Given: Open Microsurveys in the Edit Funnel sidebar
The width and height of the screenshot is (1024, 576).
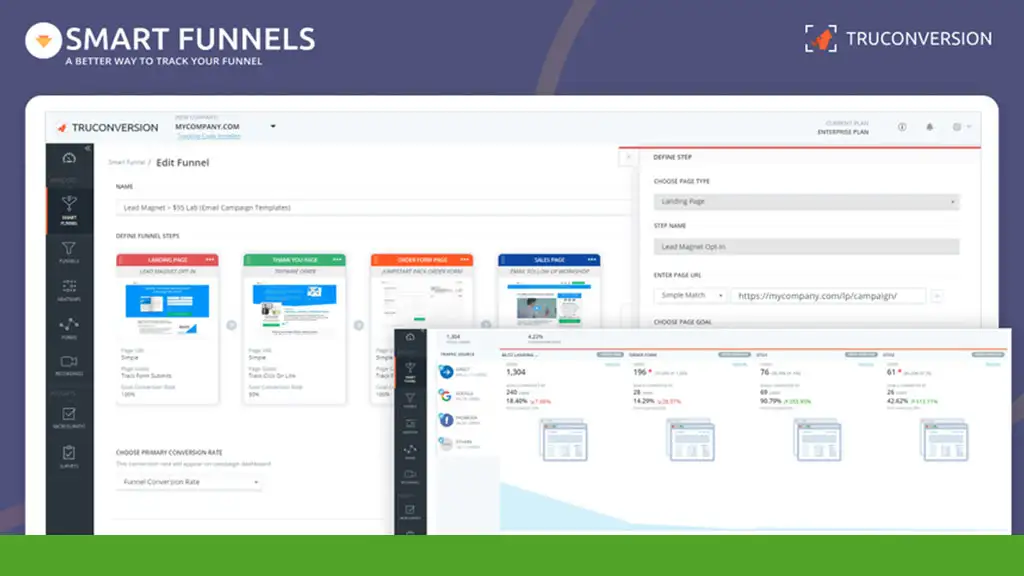Looking at the screenshot, I should 69,418.
